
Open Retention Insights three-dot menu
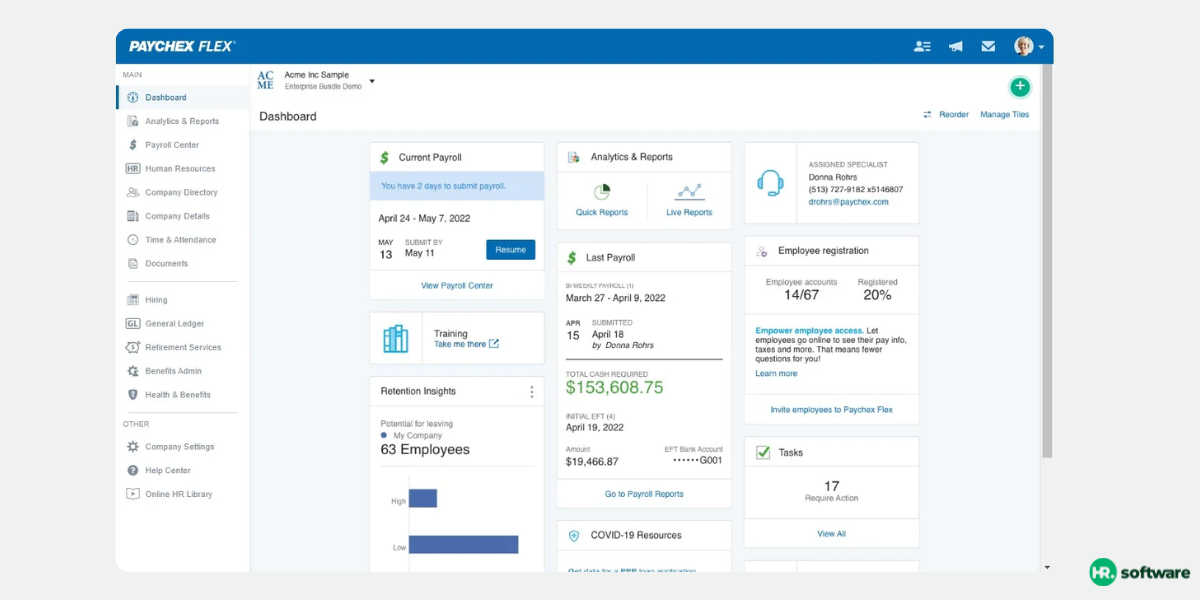point(532,392)
